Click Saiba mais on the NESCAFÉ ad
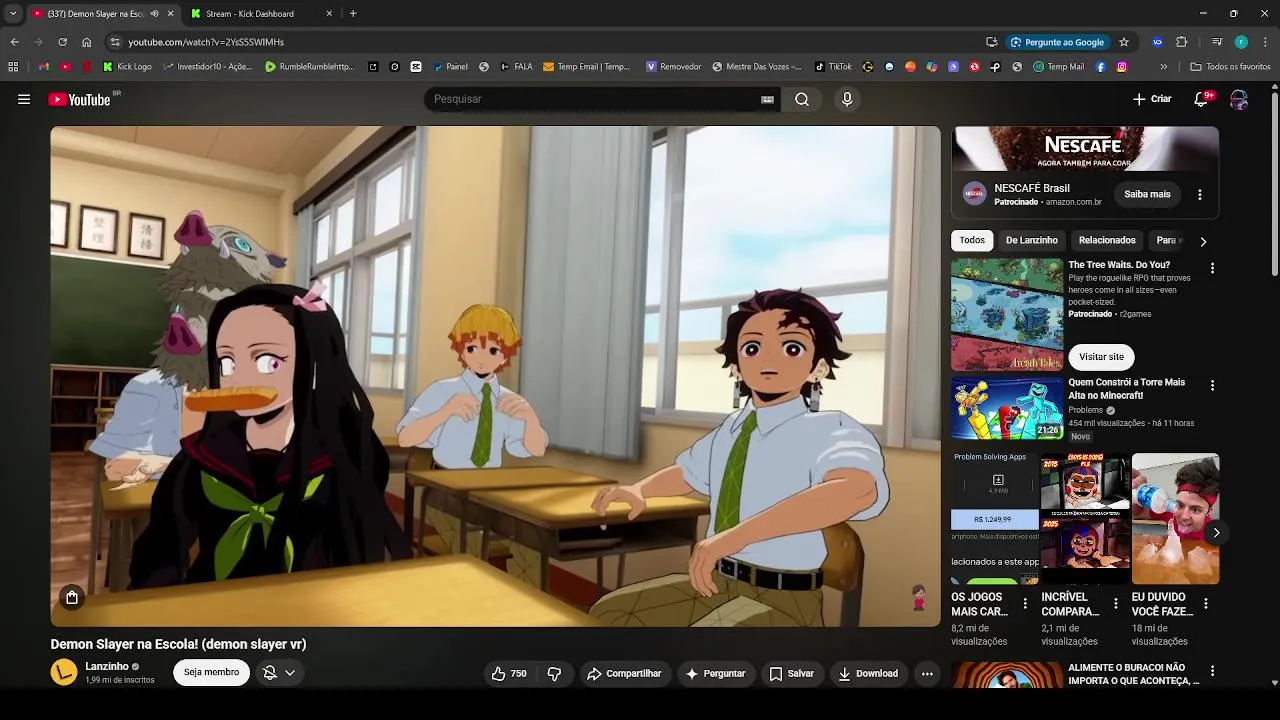The height and width of the screenshot is (720, 1280). 1147,194
